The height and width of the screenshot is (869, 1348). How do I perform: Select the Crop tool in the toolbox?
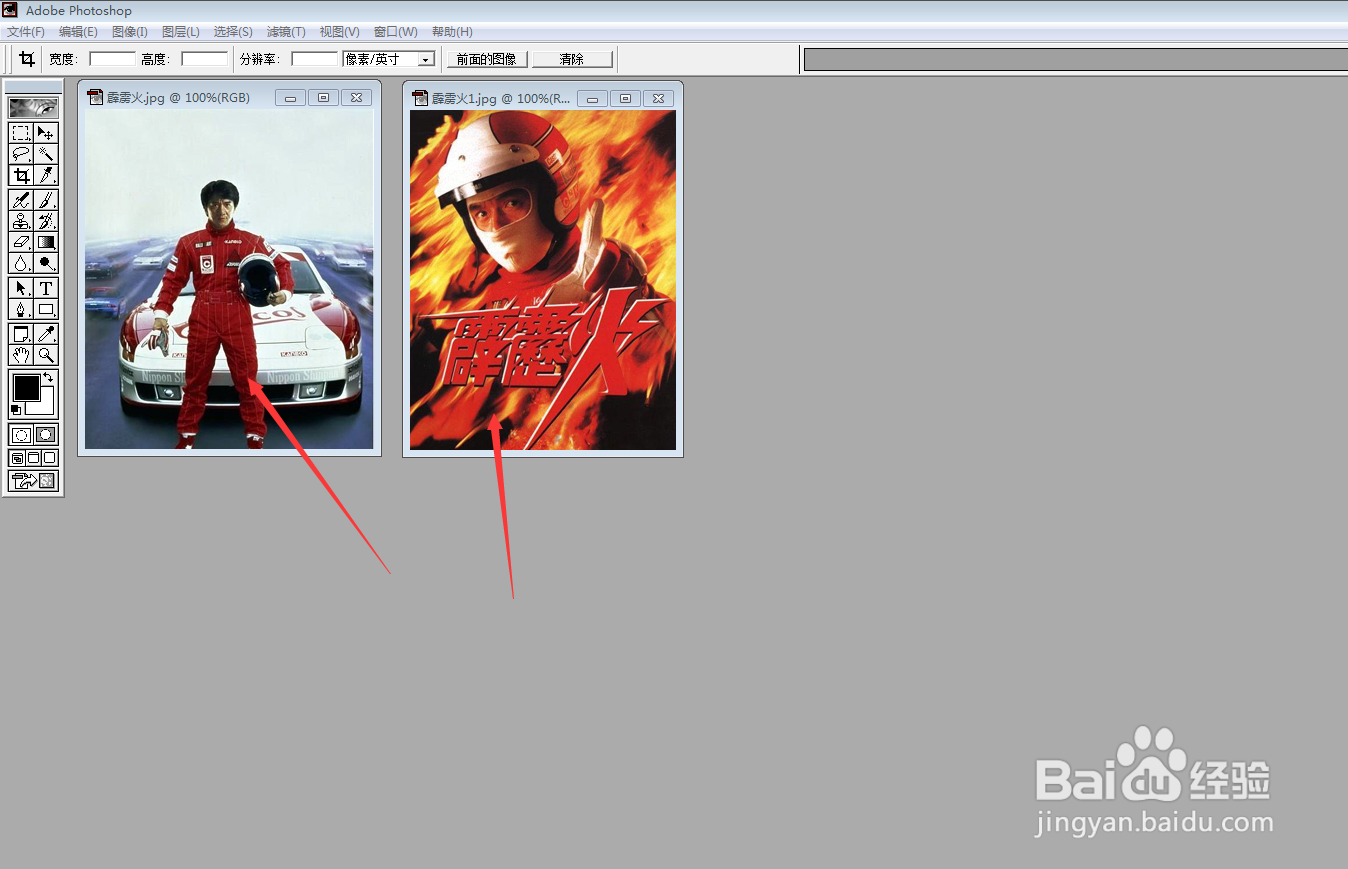(21, 175)
